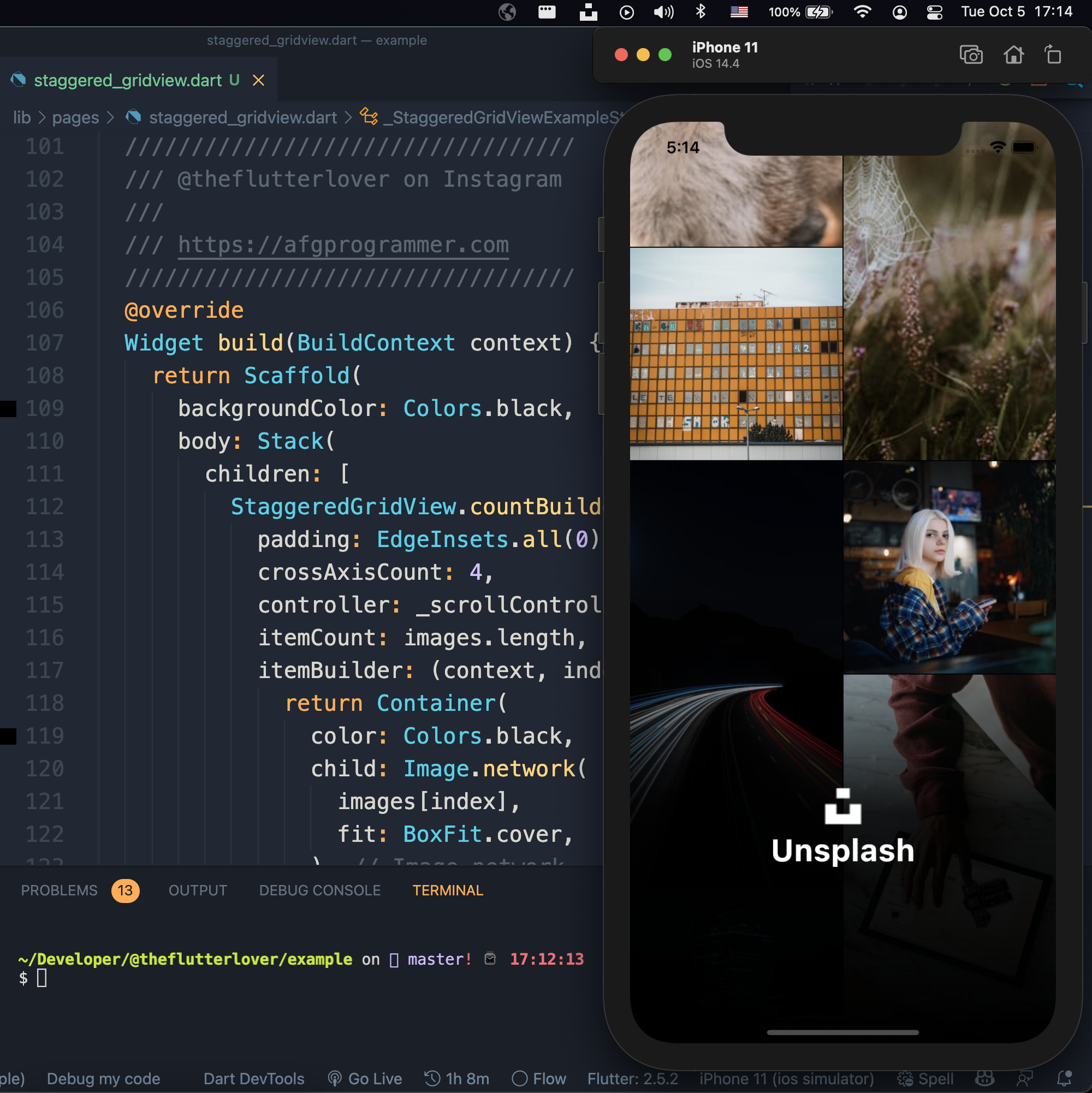The width and height of the screenshot is (1092, 1093).
Task: Take a simulator screenshot with camera icon
Action: coord(971,55)
